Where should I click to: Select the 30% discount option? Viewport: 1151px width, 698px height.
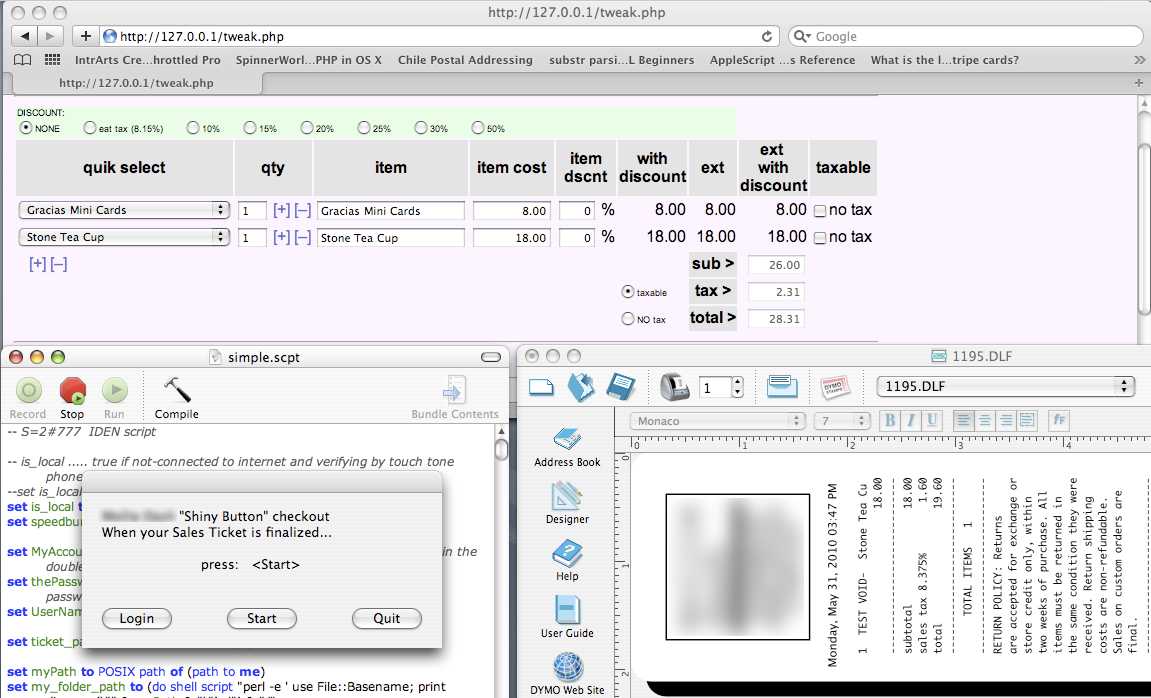point(421,128)
